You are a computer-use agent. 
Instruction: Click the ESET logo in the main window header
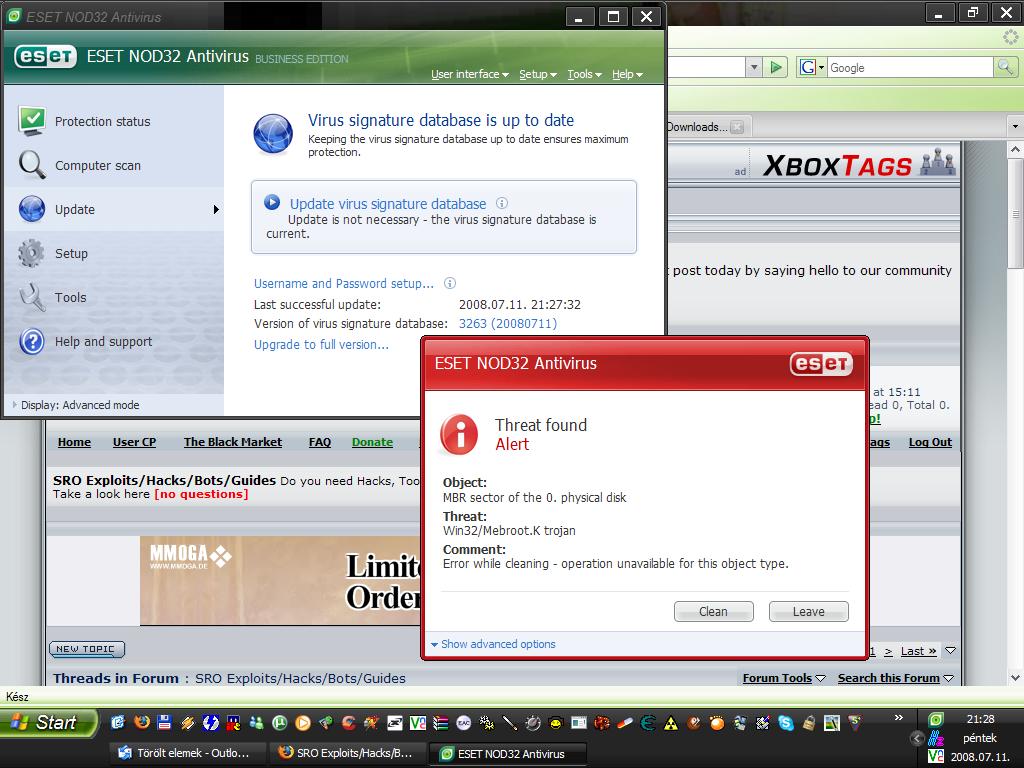point(46,56)
